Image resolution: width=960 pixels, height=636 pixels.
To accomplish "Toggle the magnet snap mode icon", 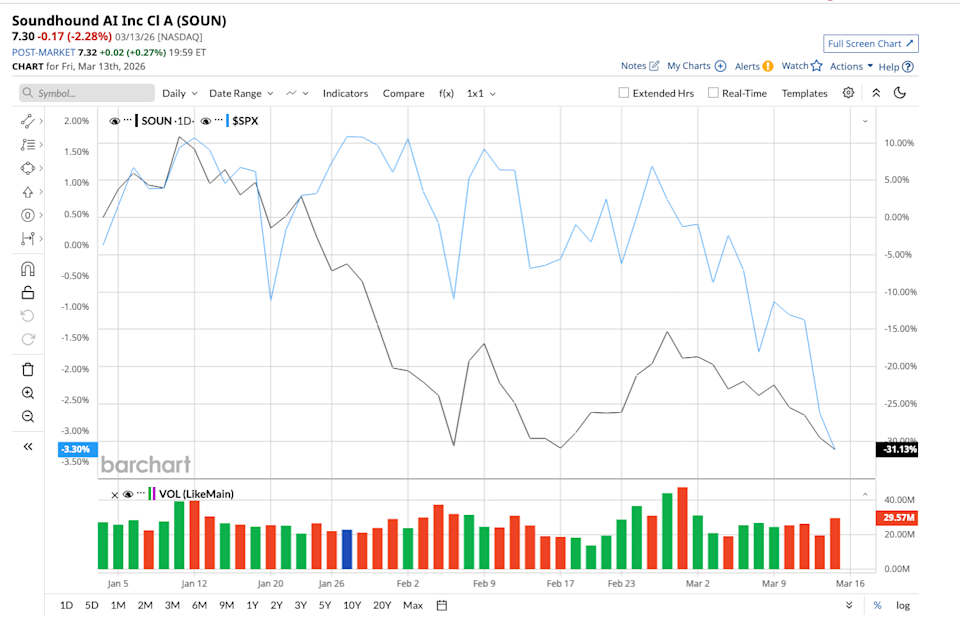I will pos(28,268).
